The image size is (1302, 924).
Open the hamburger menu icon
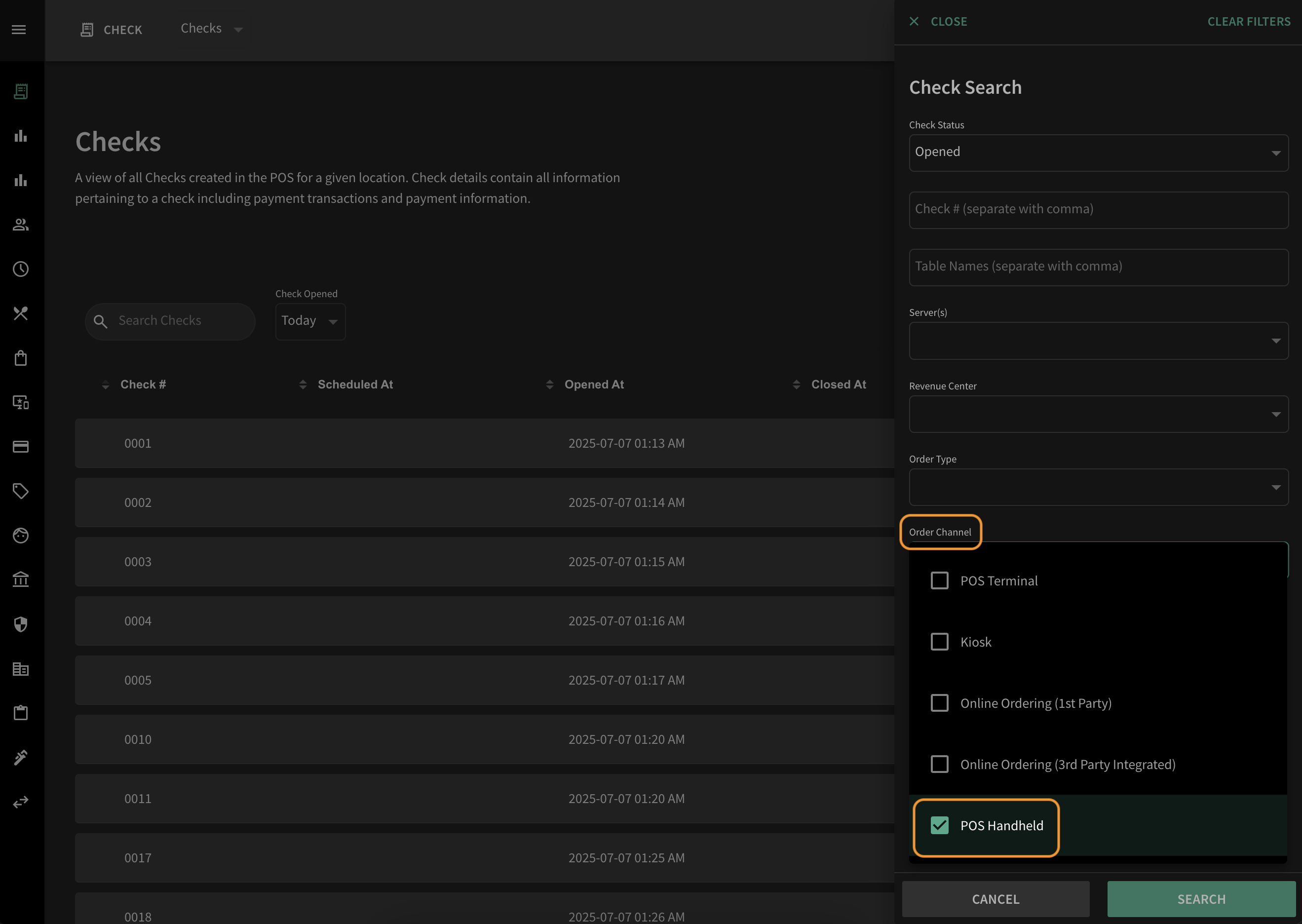(19, 30)
